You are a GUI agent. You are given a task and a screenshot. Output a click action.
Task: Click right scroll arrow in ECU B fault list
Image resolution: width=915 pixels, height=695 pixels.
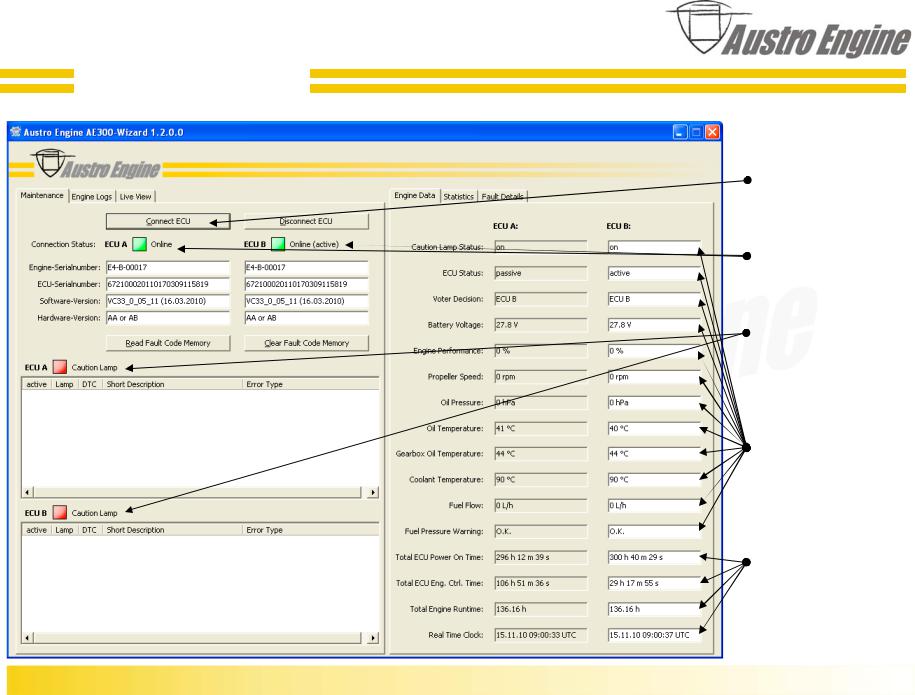[x=373, y=638]
